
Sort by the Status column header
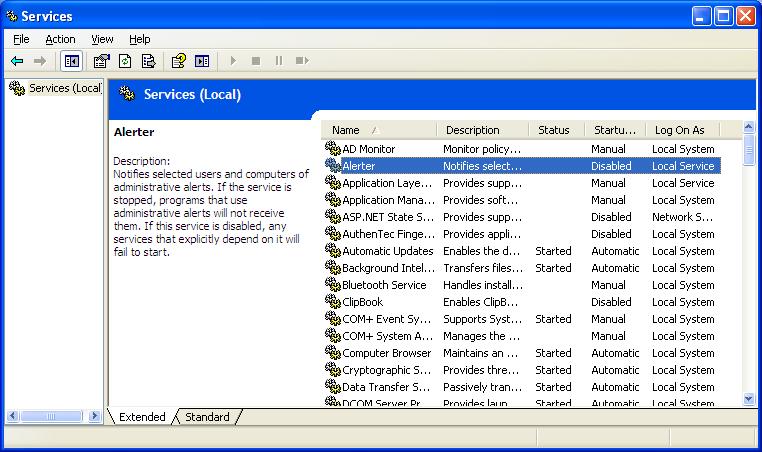[x=556, y=130]
